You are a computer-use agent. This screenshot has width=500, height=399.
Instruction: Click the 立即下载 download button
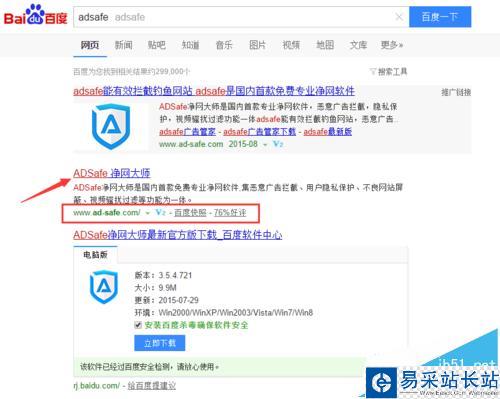pyautogui.click(x=160, y=343)
